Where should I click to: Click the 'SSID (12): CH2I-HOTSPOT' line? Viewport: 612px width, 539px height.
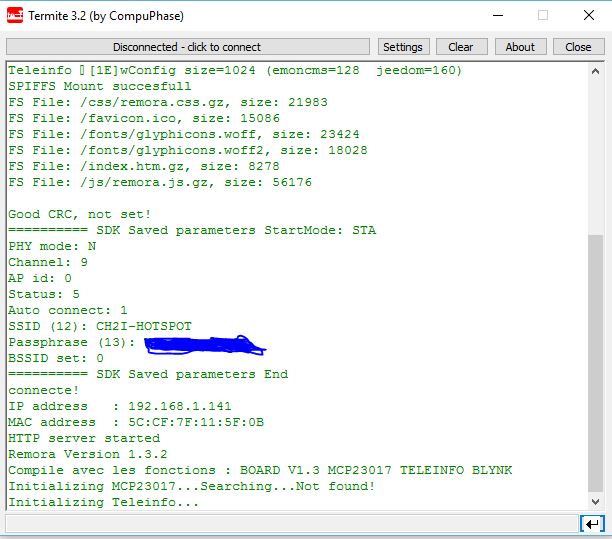(100, 326)
